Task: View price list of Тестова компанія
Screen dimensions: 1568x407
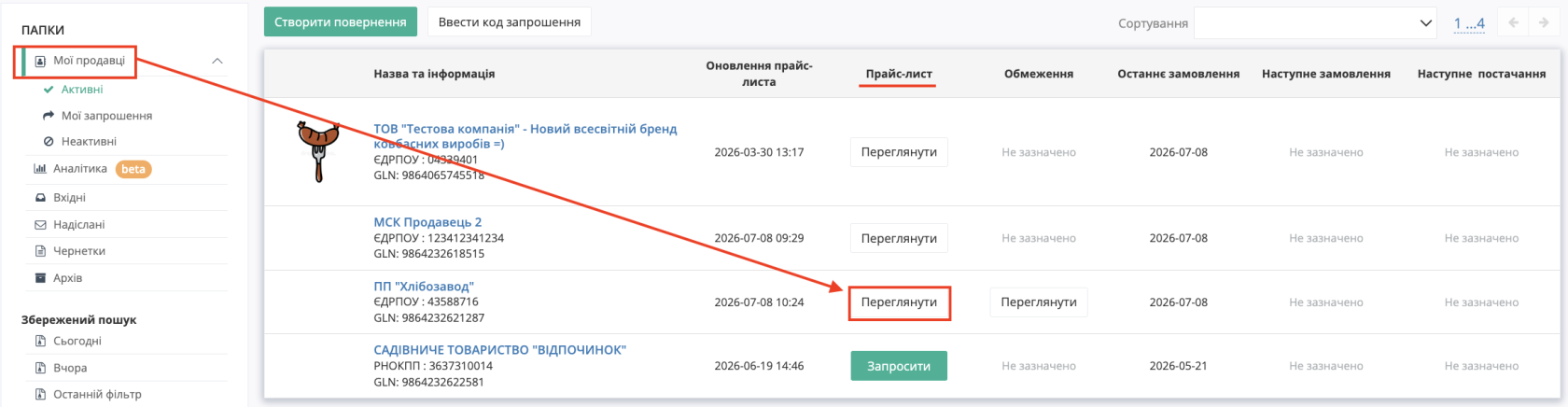Action: [899, 152]
